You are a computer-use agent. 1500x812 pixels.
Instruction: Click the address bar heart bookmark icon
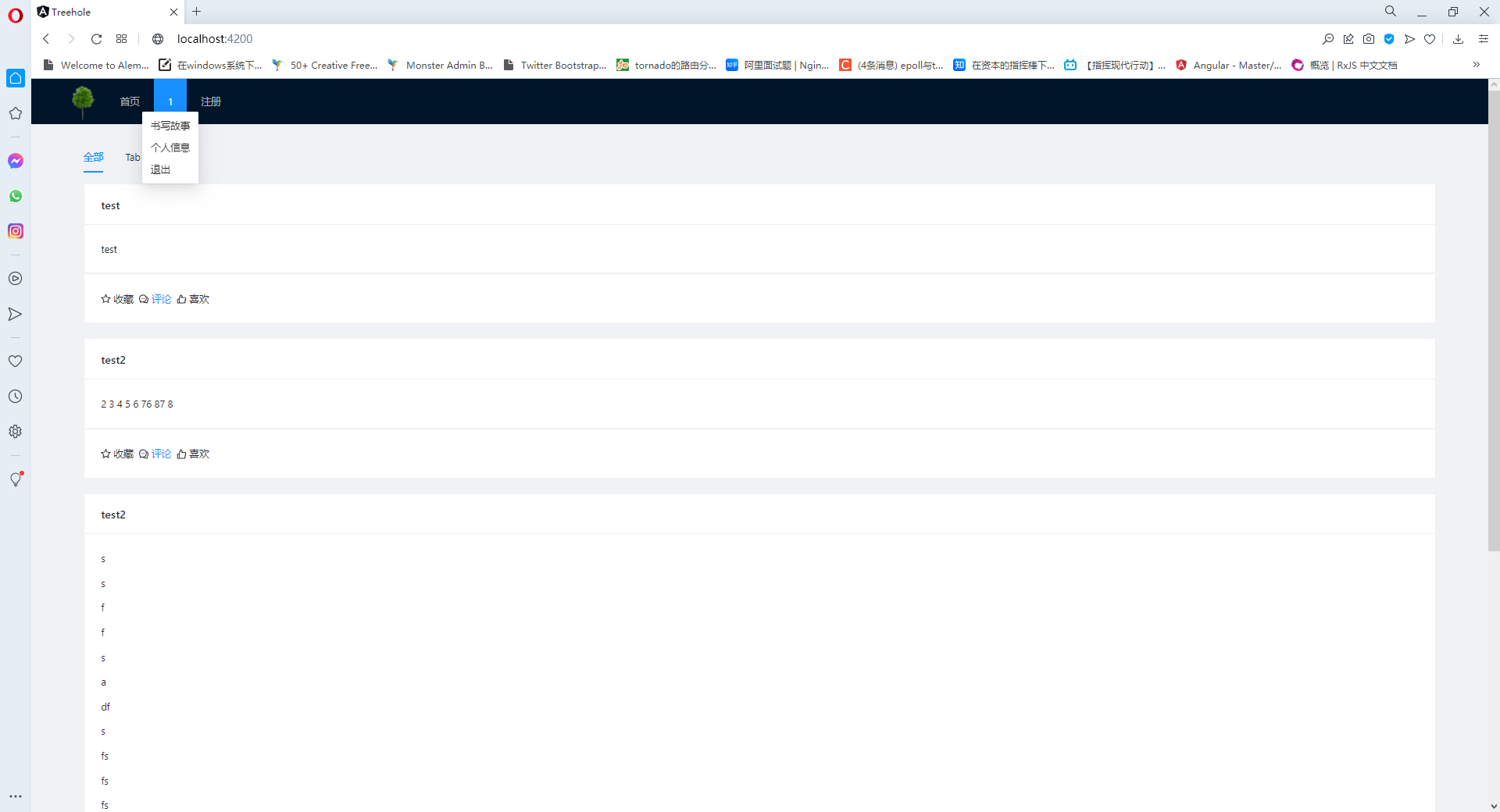(1430, 39)
